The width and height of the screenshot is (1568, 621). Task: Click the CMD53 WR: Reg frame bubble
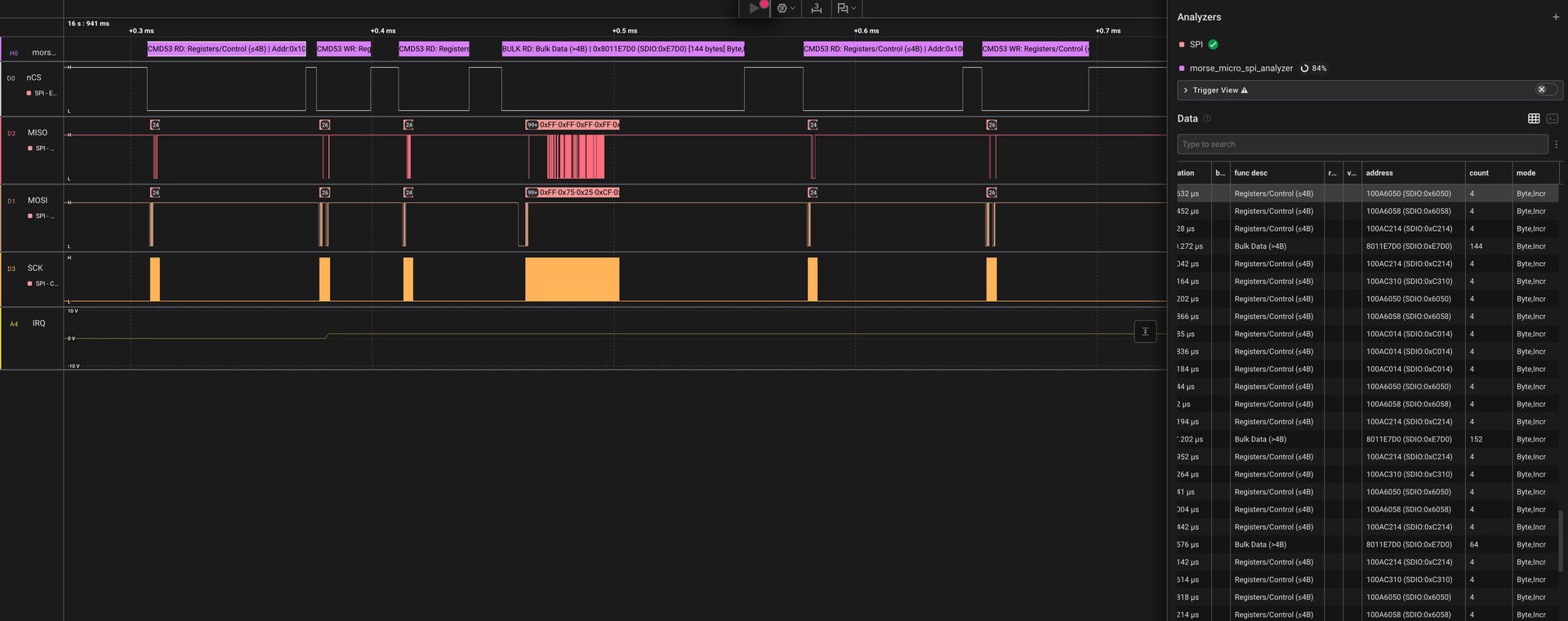click(x=344, y=49)
